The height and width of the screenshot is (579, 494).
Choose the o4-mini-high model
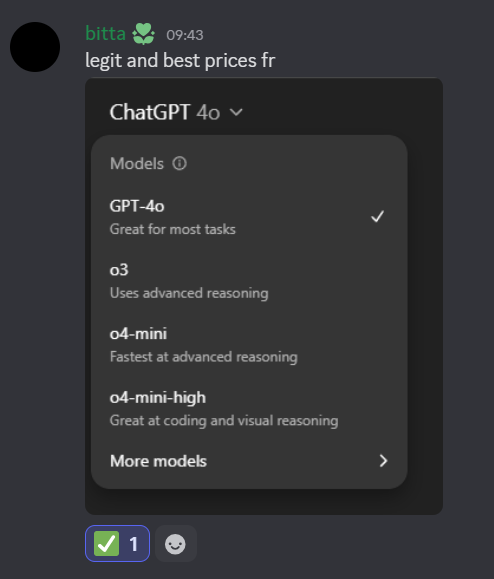pyautogui.click(x=249, y=409)
